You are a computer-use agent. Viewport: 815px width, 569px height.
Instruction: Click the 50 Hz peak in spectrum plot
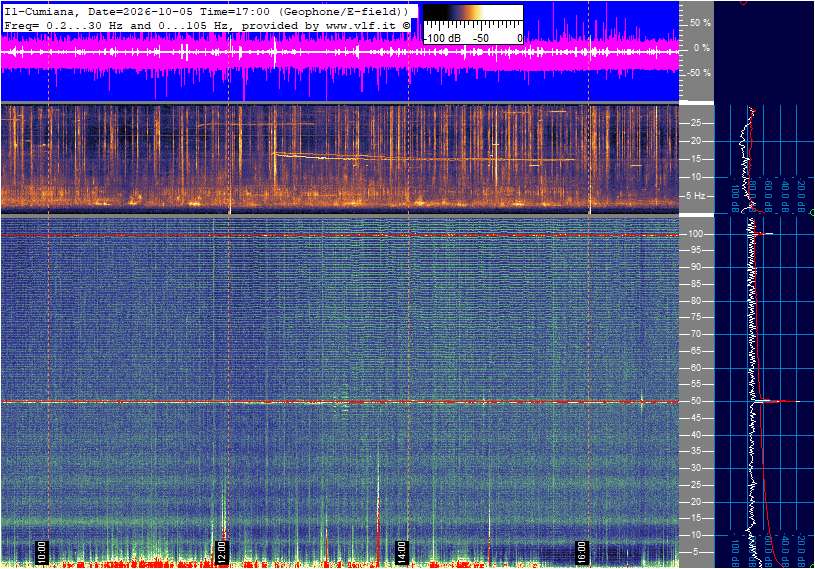tap(777, 401)
